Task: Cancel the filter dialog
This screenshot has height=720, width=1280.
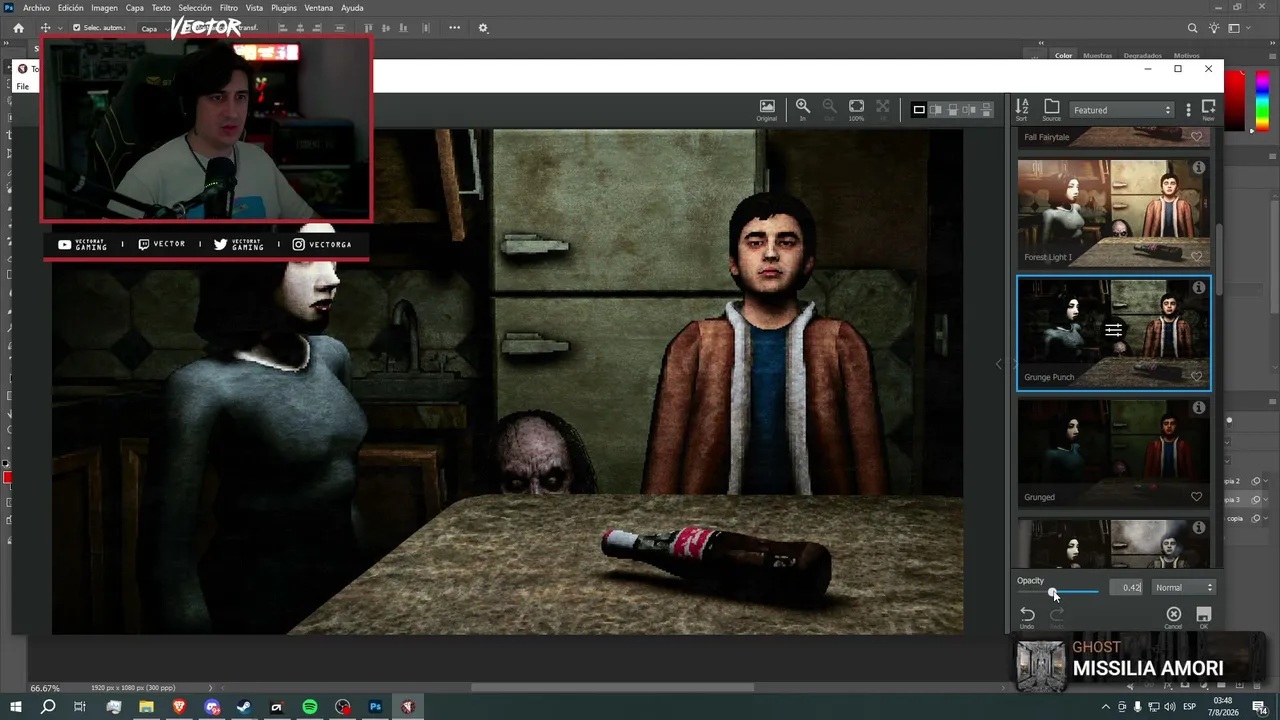Action: point(1174,616)
